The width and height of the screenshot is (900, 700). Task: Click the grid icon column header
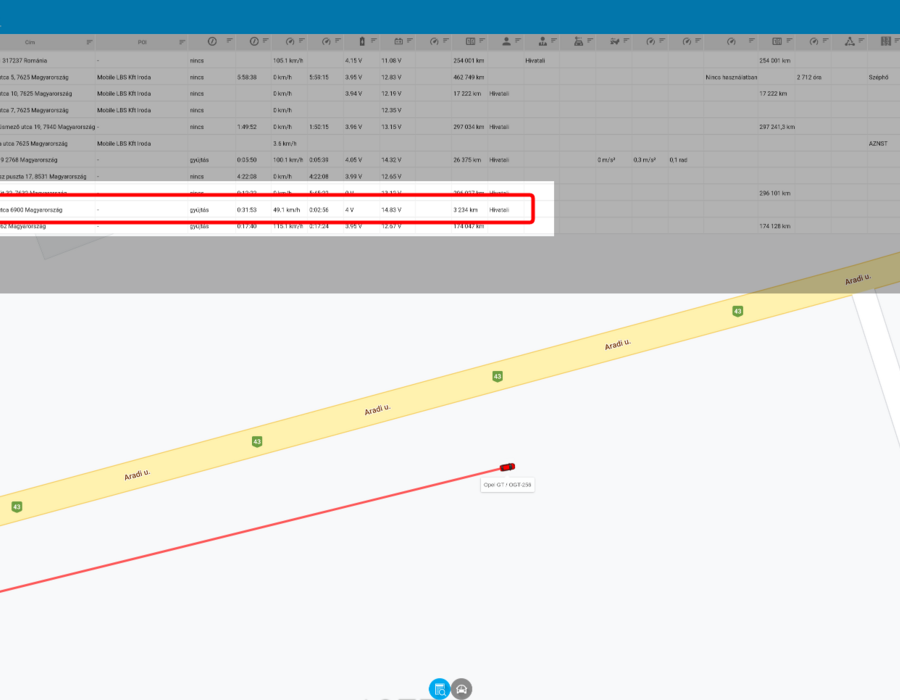[886, 41]
